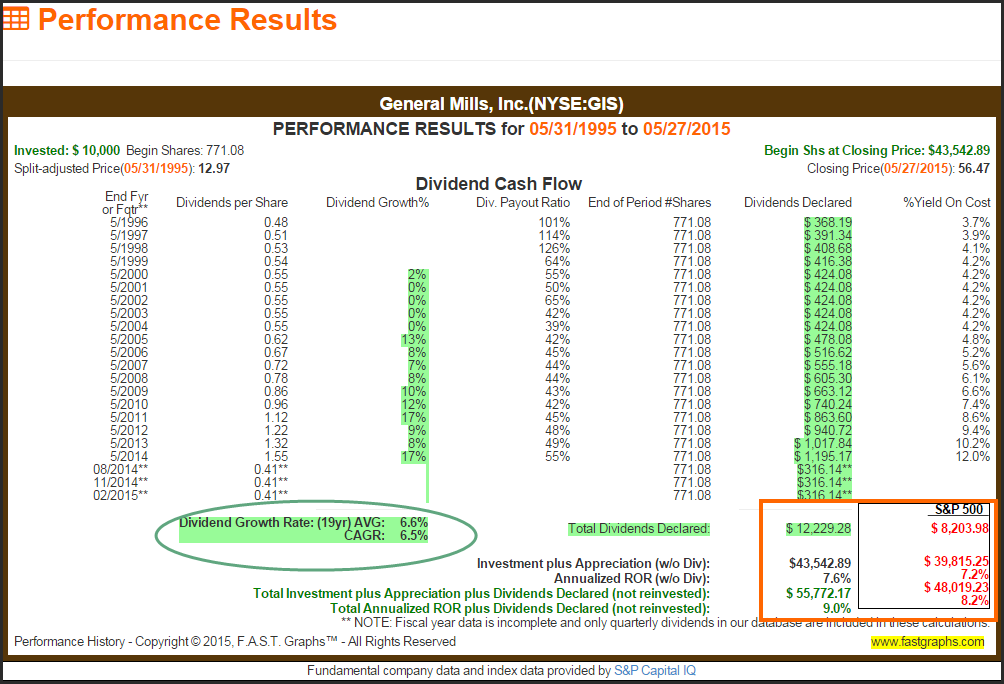
Task: Click the %Yield On Cost column header
Action: pyautogui.click(x=946, y=203)
